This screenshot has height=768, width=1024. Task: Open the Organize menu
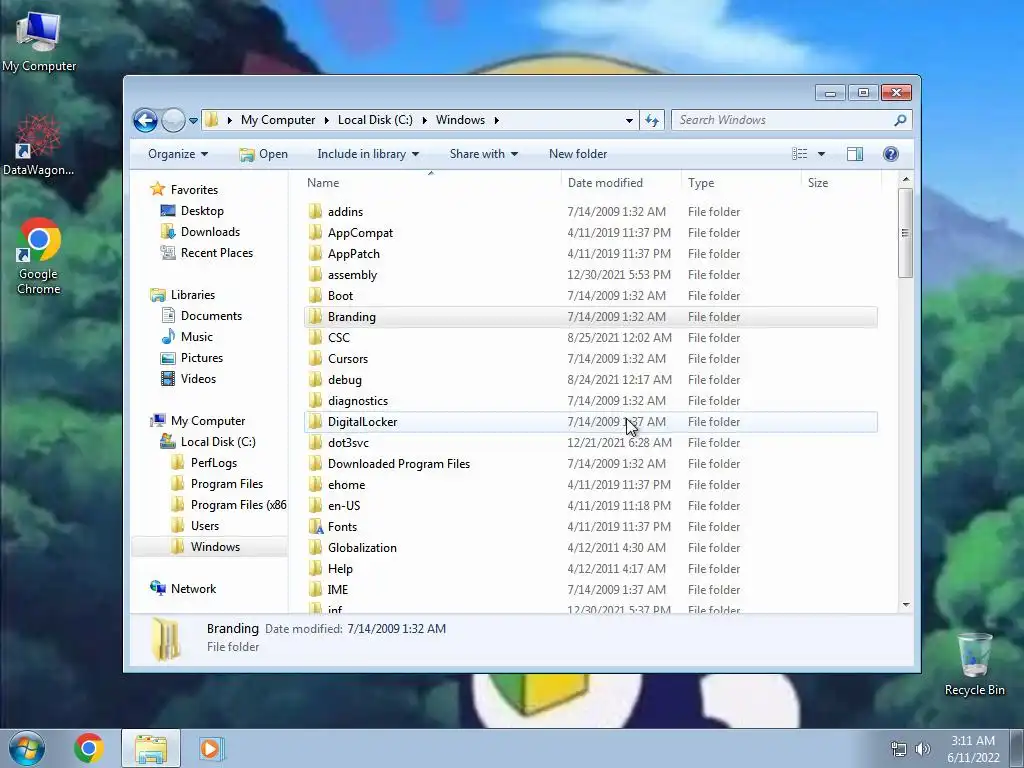click(178, 154)
